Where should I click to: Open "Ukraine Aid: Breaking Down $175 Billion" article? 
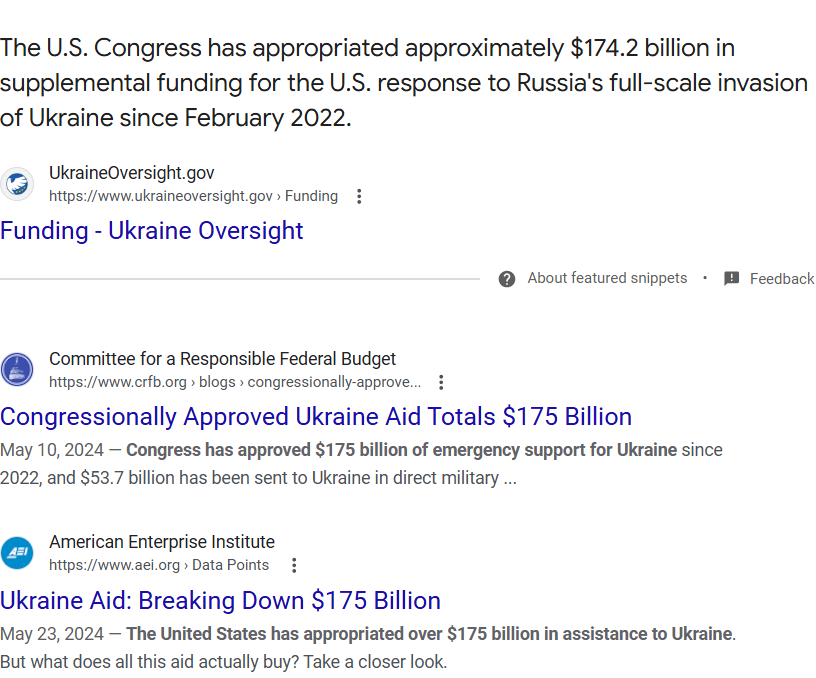[x=220, y=601]
